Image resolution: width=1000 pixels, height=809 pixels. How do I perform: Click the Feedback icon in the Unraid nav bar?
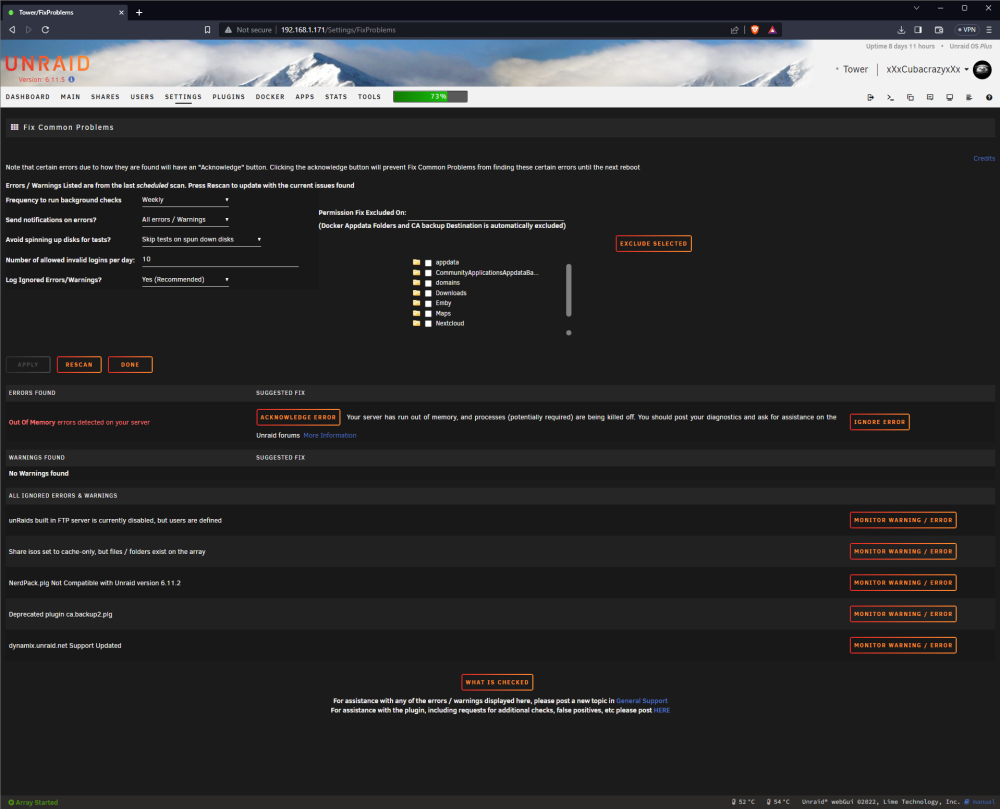(x=930, y=98)
